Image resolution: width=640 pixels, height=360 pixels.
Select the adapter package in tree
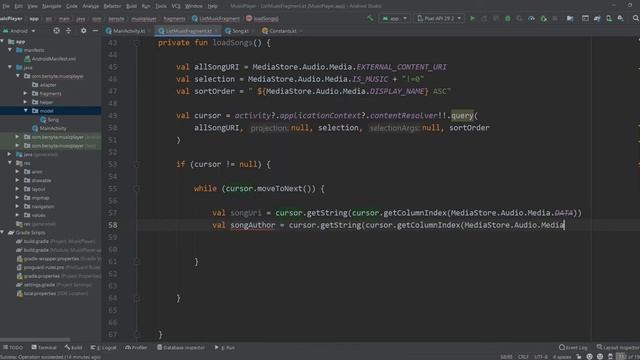[48, 85]
